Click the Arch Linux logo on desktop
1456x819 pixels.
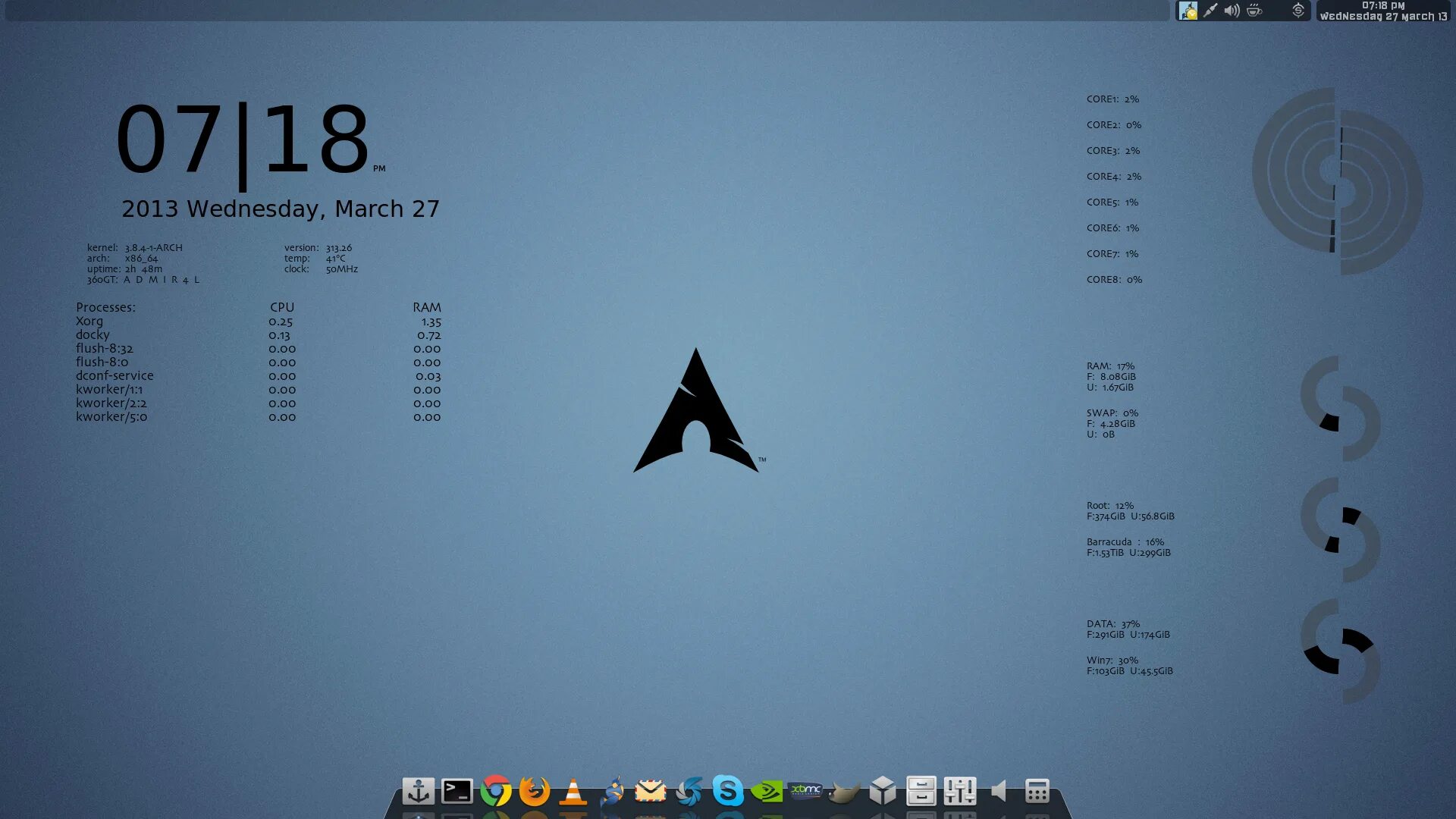point(696,410)
